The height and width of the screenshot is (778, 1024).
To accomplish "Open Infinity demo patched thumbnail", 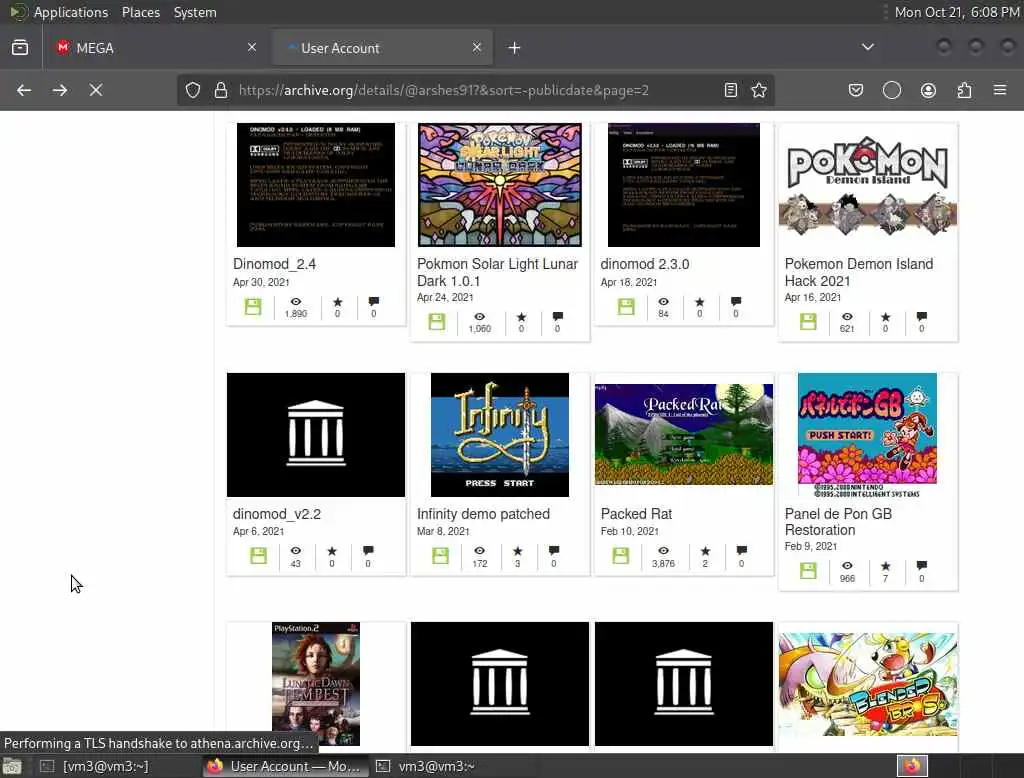I will pyautogui.click(x=500, y=435).
